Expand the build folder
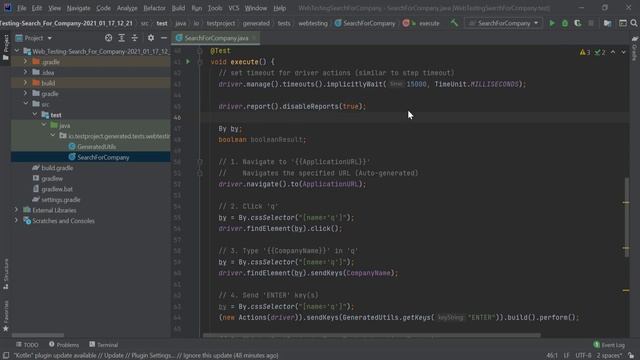Screen dimensions: 640x360 point(25,83)
